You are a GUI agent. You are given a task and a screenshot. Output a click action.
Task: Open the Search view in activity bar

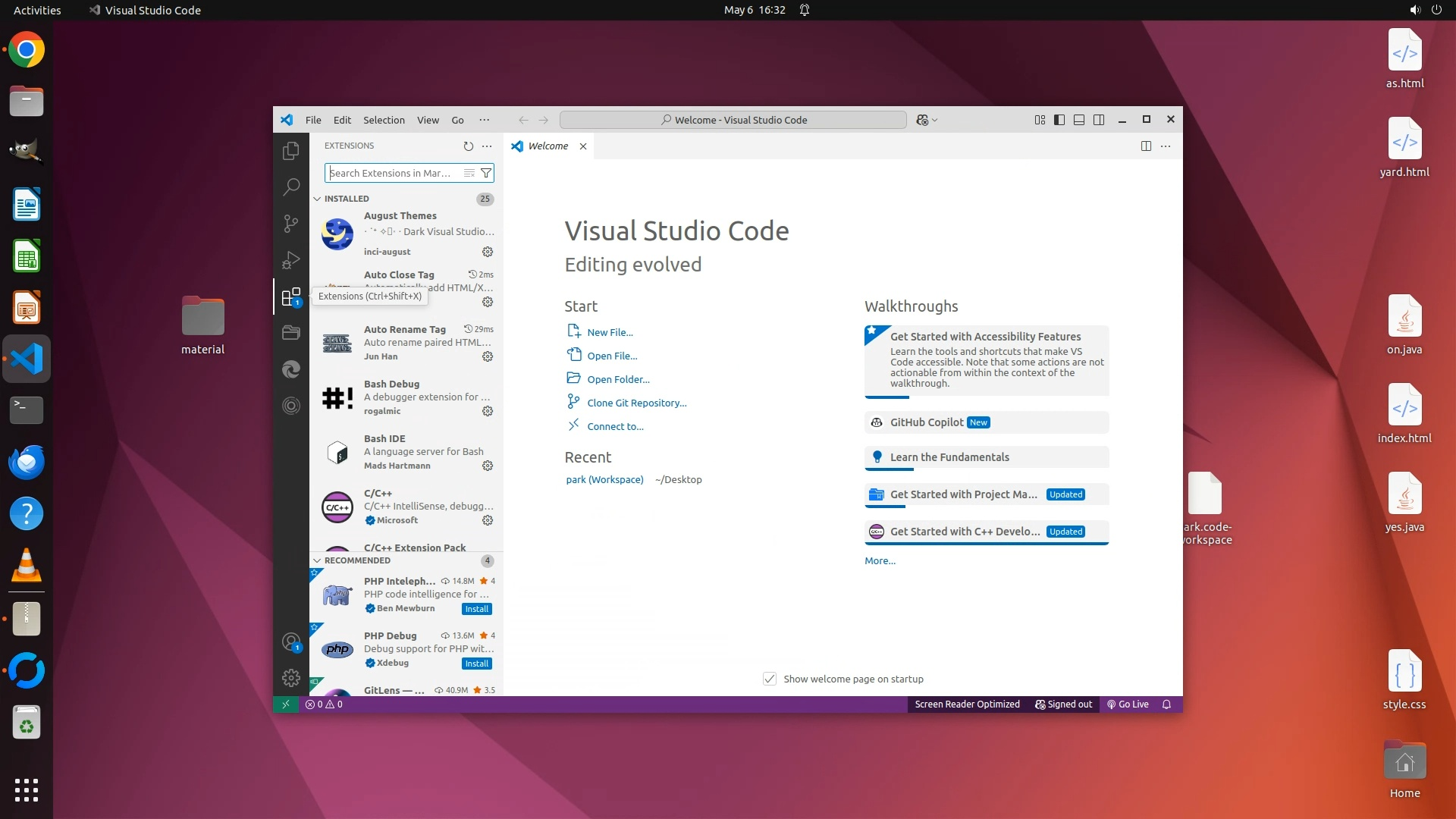tap(291, 187)
